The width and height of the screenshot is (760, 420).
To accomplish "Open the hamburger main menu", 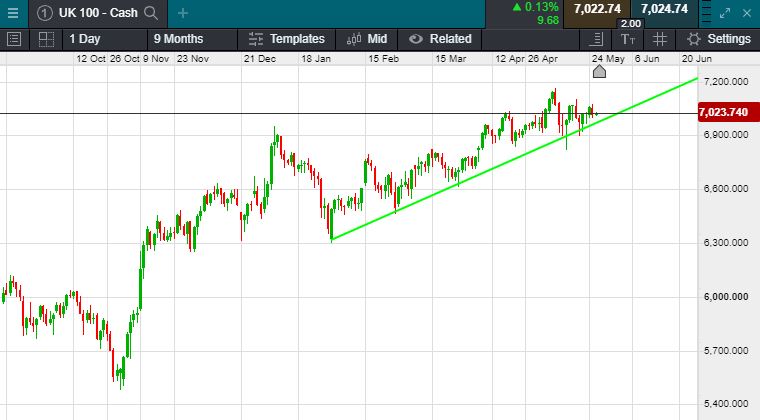I will pyautogui.click(x=12, y=13).
